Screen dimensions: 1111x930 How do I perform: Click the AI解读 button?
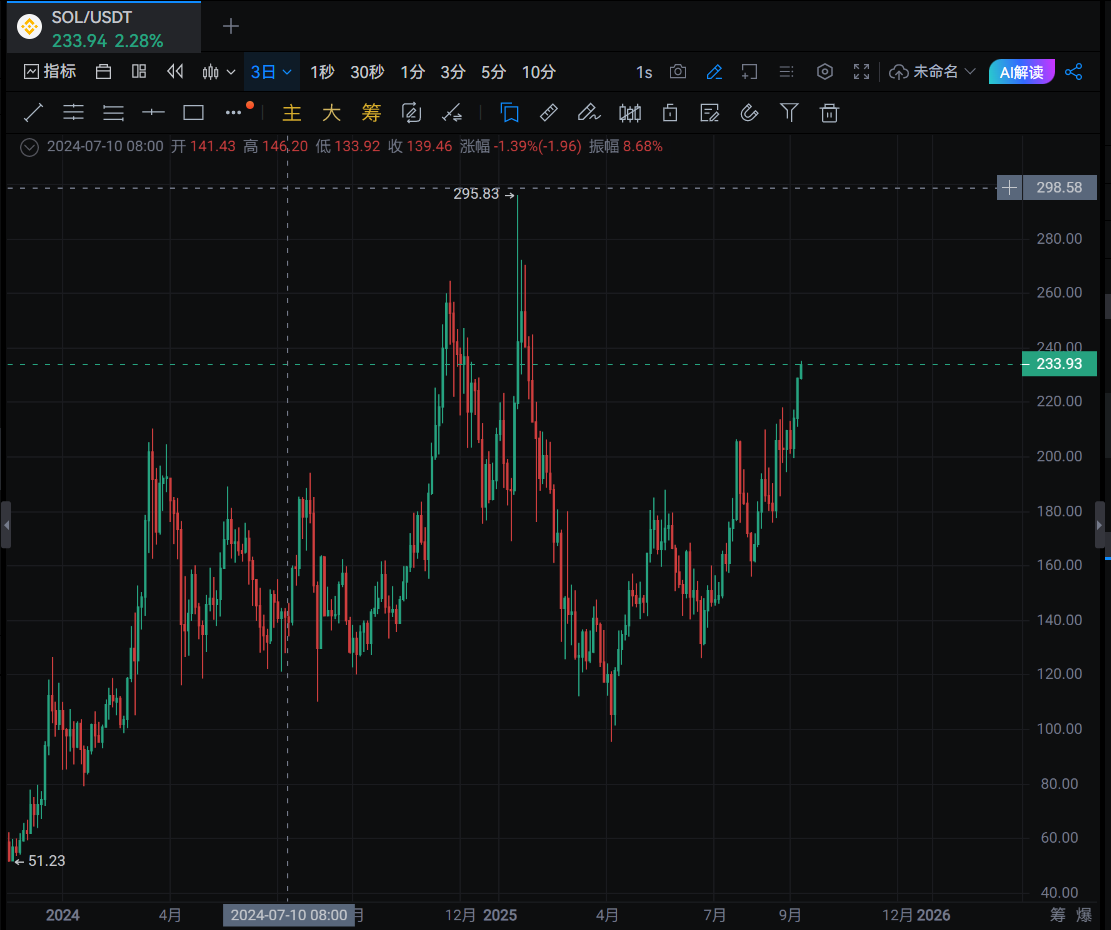[x=1021, y=72]
